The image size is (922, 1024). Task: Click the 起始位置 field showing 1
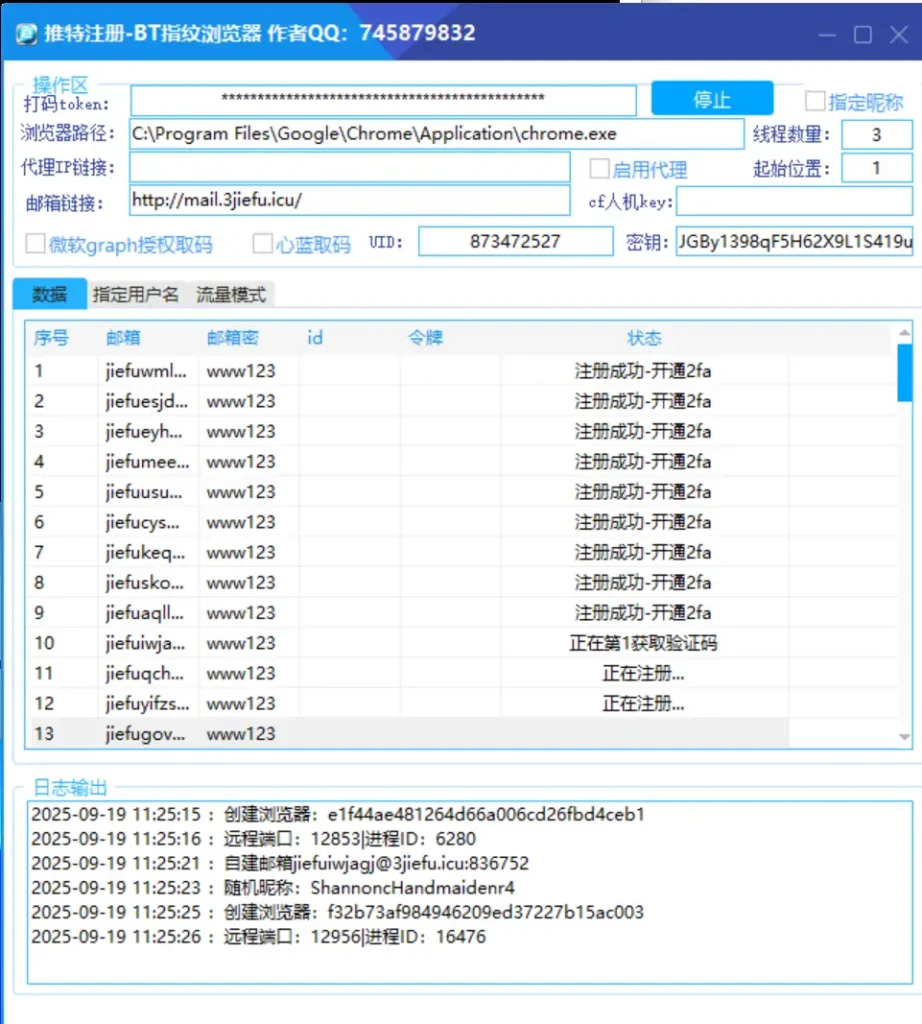tap(876, 168)
